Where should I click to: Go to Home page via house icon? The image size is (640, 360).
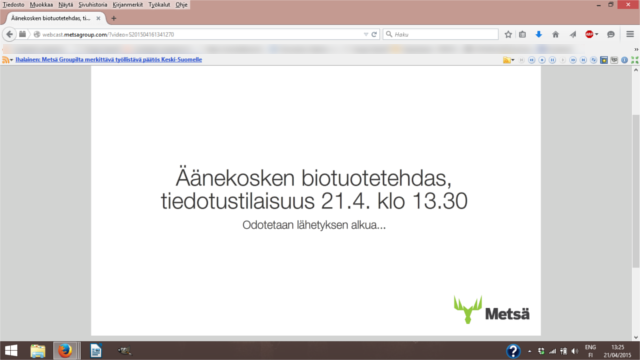[x=556, y=35]
